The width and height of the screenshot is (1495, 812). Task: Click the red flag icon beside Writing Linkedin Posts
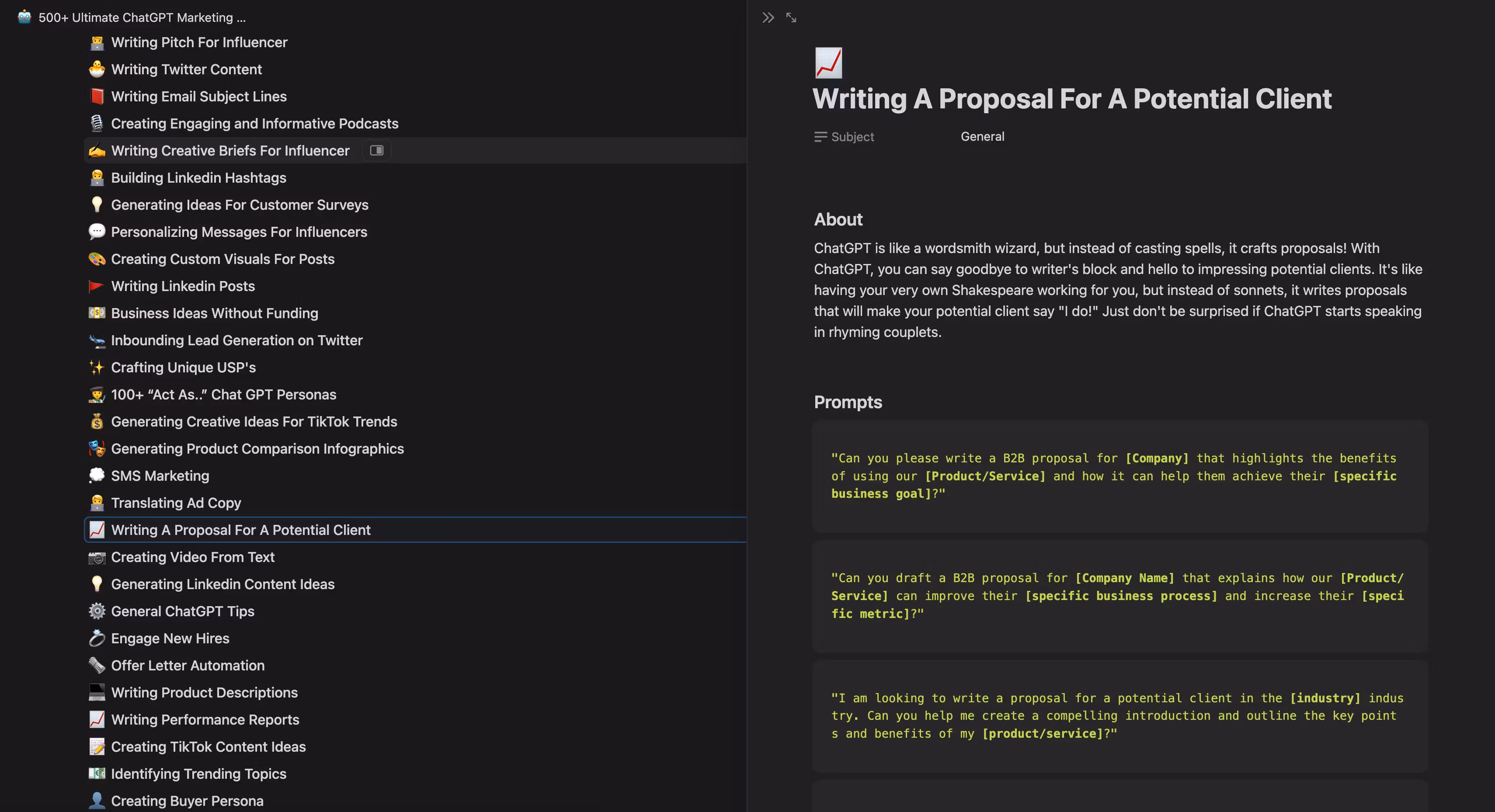click(x=97, y=286)
